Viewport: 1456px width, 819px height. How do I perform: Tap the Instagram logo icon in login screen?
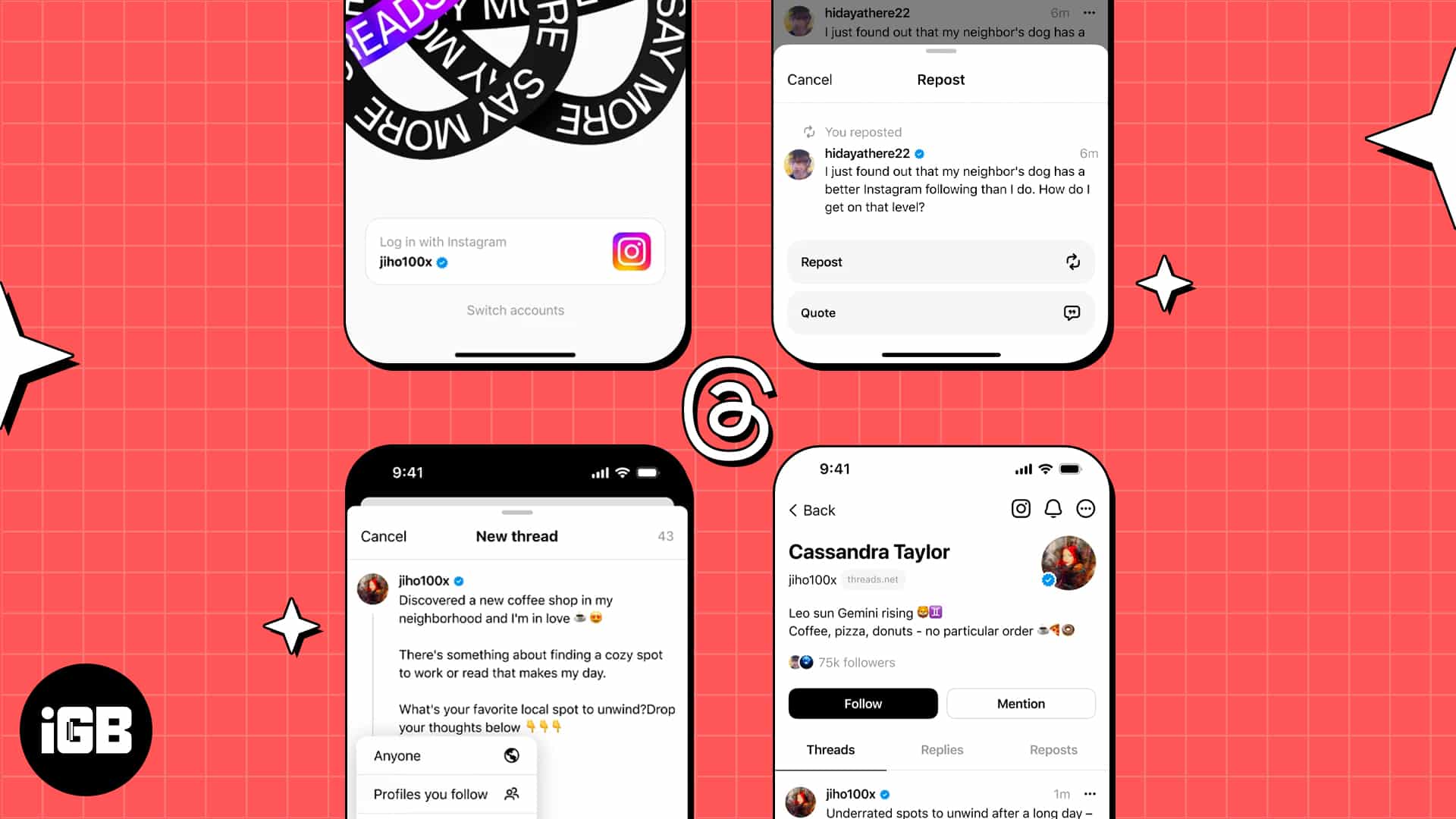(x=631, y=251)
